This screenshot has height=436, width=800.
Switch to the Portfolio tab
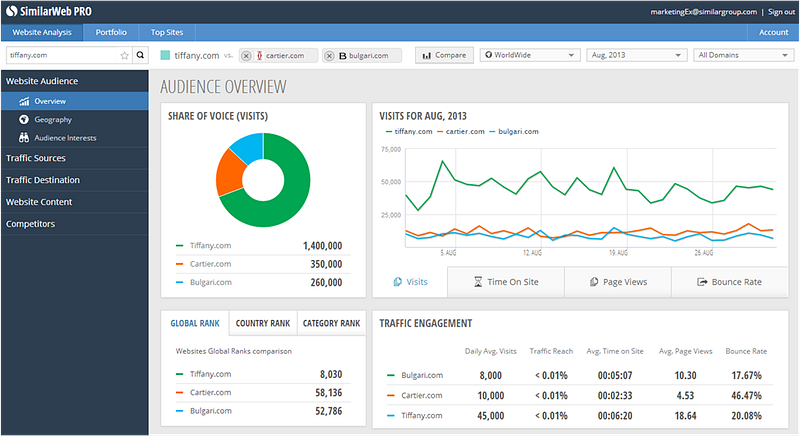(x=111, y=33)
